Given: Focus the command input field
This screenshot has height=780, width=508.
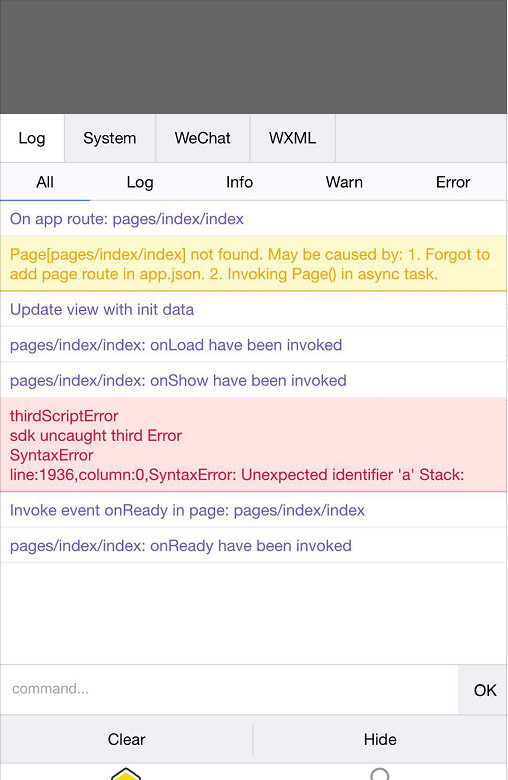Looking at the screenshot, I should [x=229, y=689].
